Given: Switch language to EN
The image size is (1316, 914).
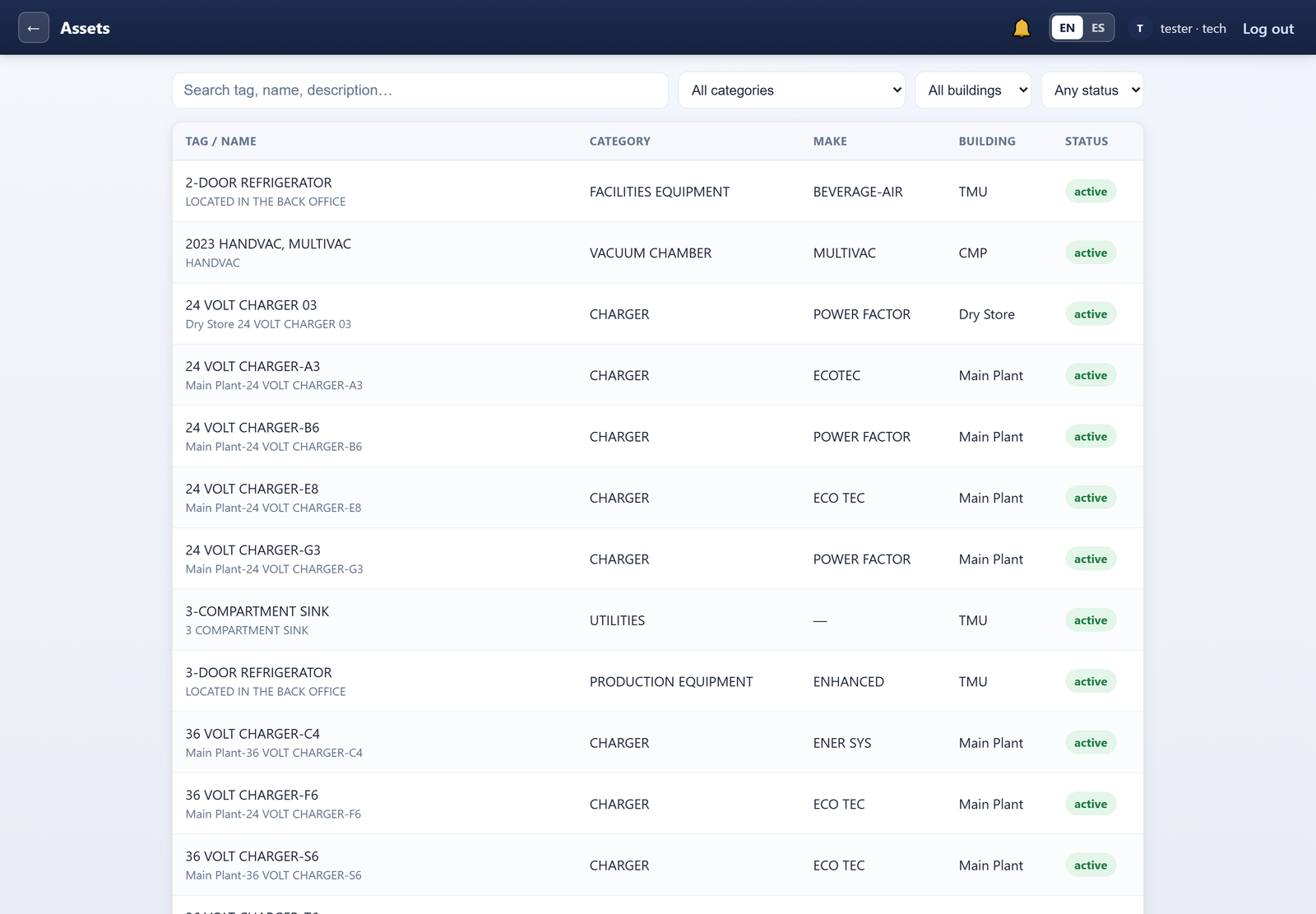Looking at the screenshot, I should click(x=1067, y=28).
